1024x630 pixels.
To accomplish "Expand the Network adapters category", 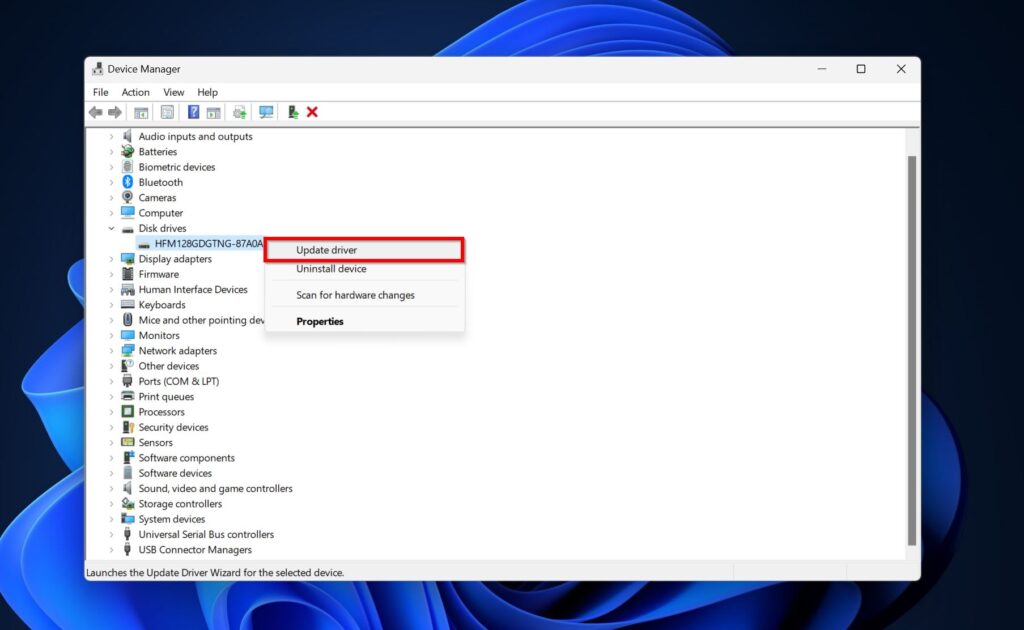I will point(110,350).
